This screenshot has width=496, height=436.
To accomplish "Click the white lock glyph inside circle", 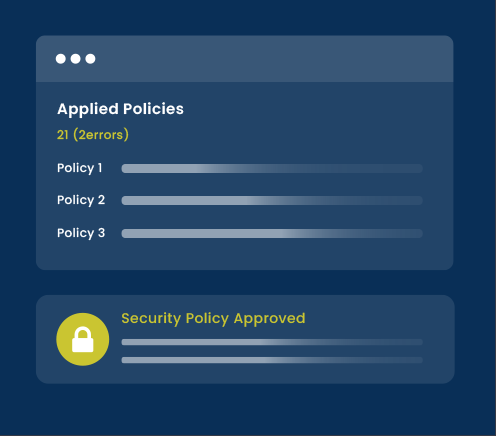I will click(83, 340).
